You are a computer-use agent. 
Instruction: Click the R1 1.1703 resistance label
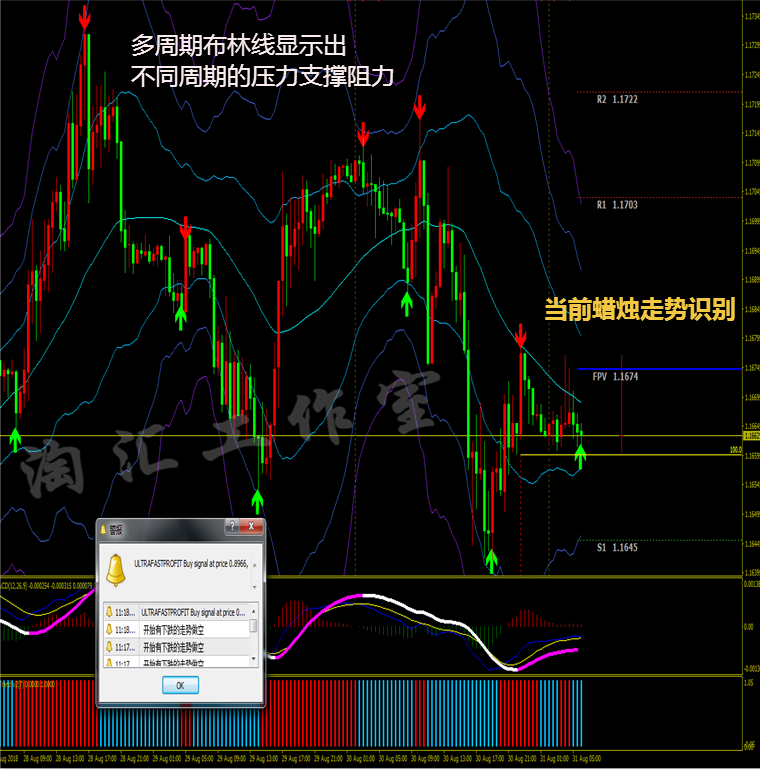tap(617, 205)
